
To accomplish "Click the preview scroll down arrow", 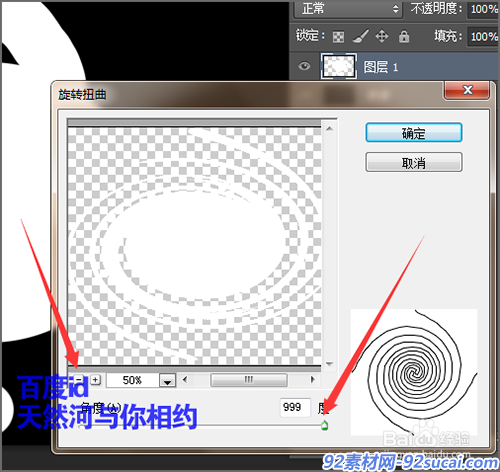I will [329, 364].
